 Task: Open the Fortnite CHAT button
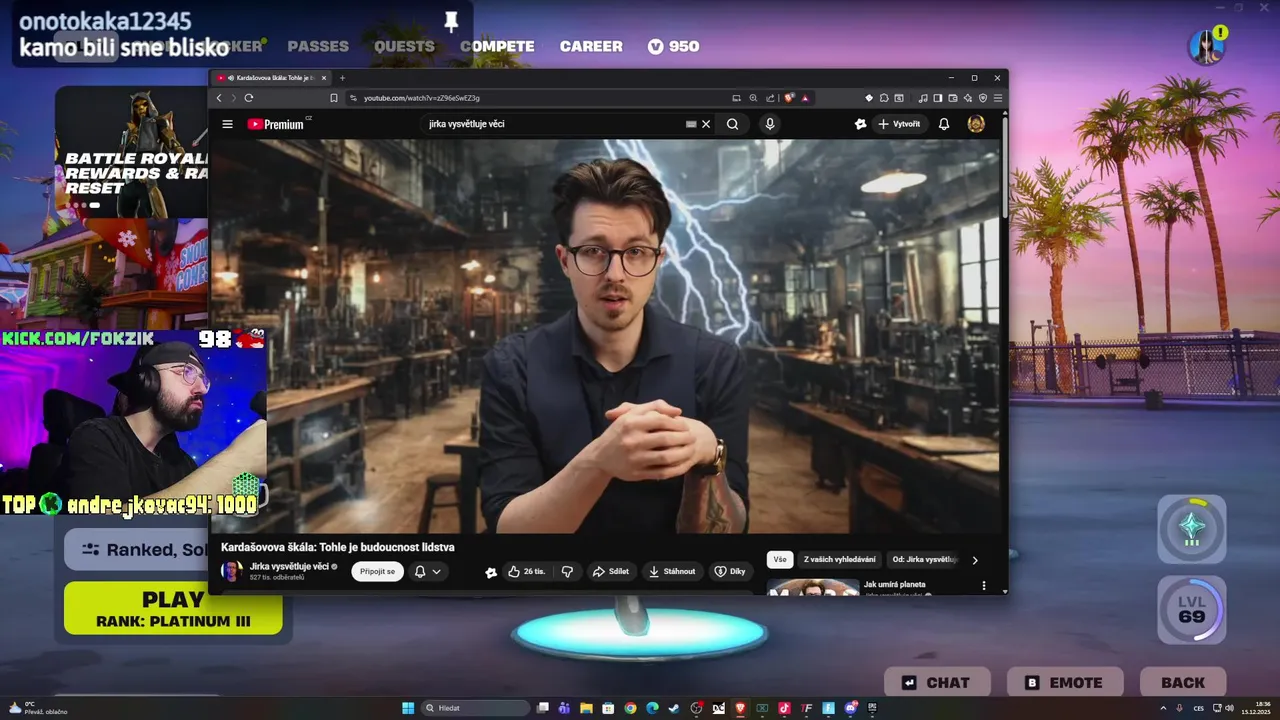pos(937,683)
